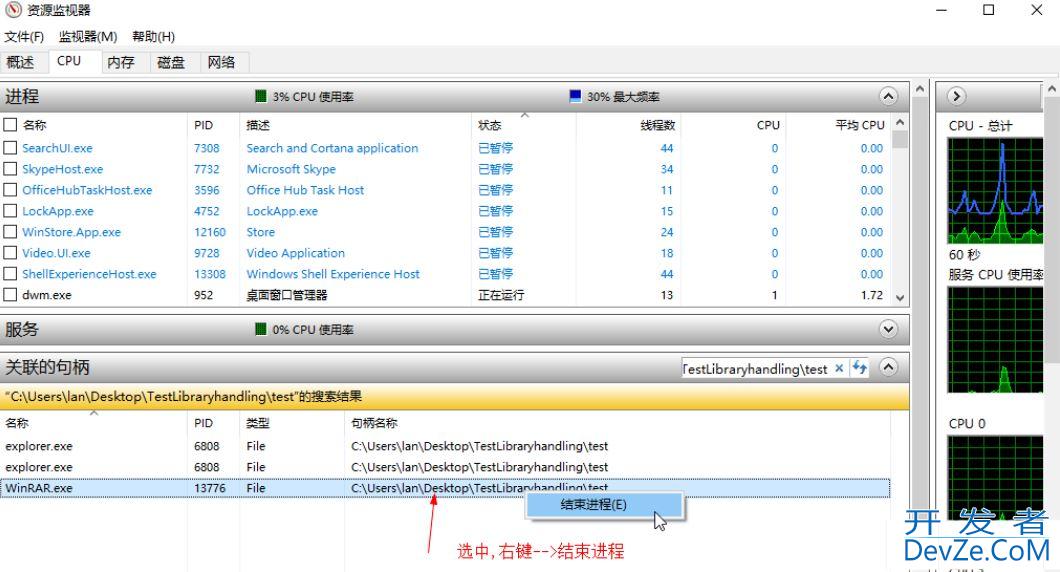Check the LockApp.exe process checkbox
This screenshot has width=1060, height=572.
tap(10, 211)
